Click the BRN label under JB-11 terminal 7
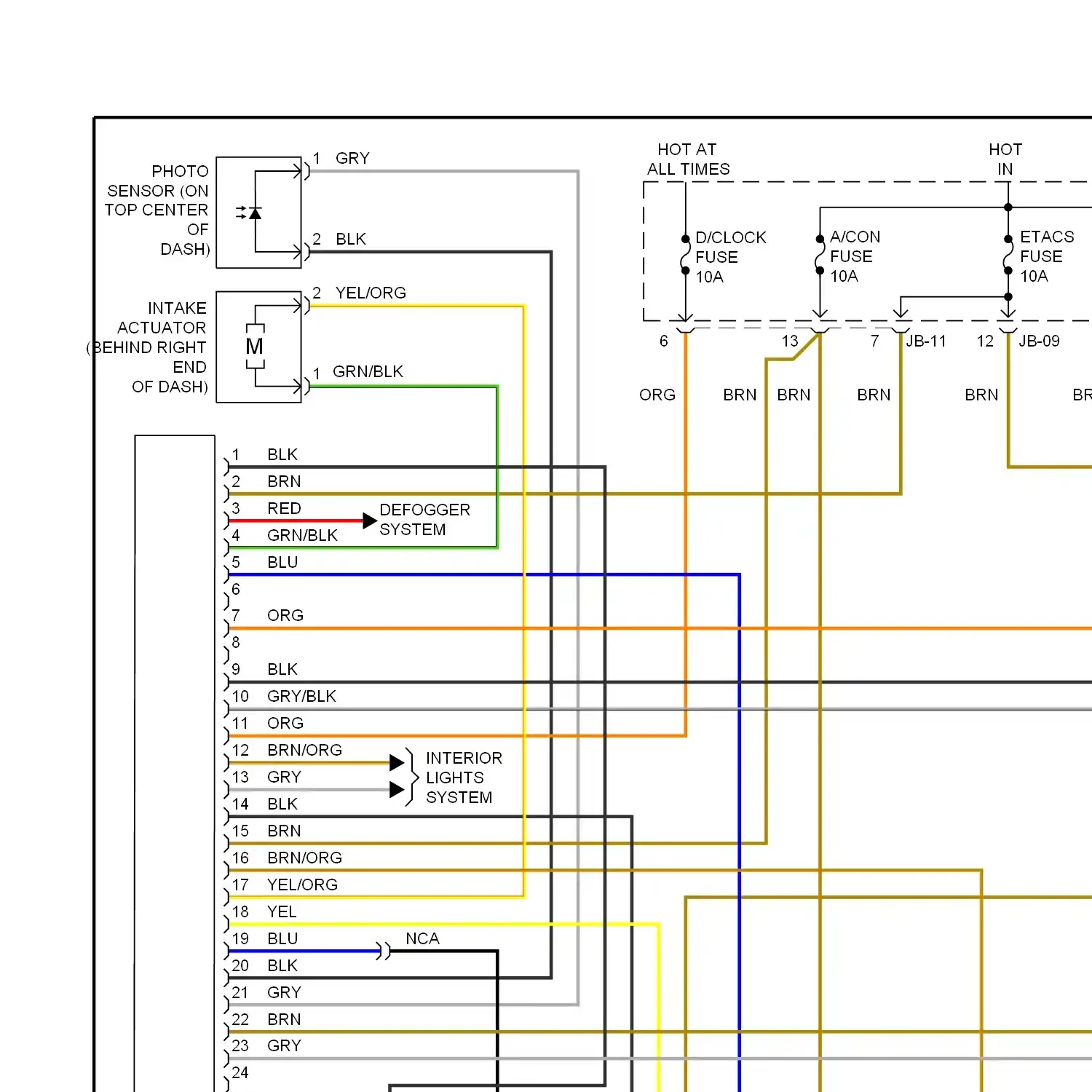 tap(874, 395)
